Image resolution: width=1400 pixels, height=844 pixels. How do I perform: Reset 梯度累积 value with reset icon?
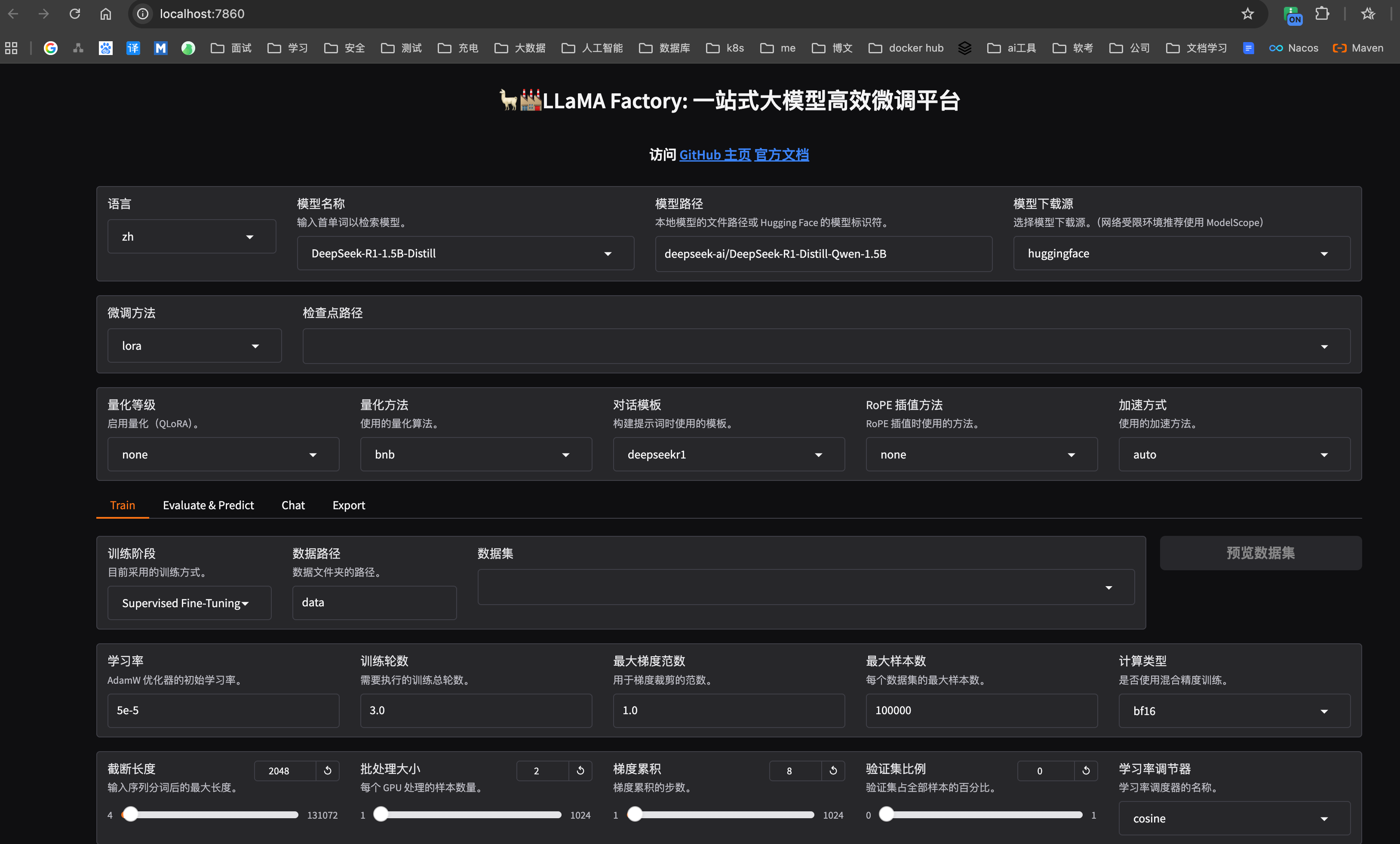(x=834, y=771)
